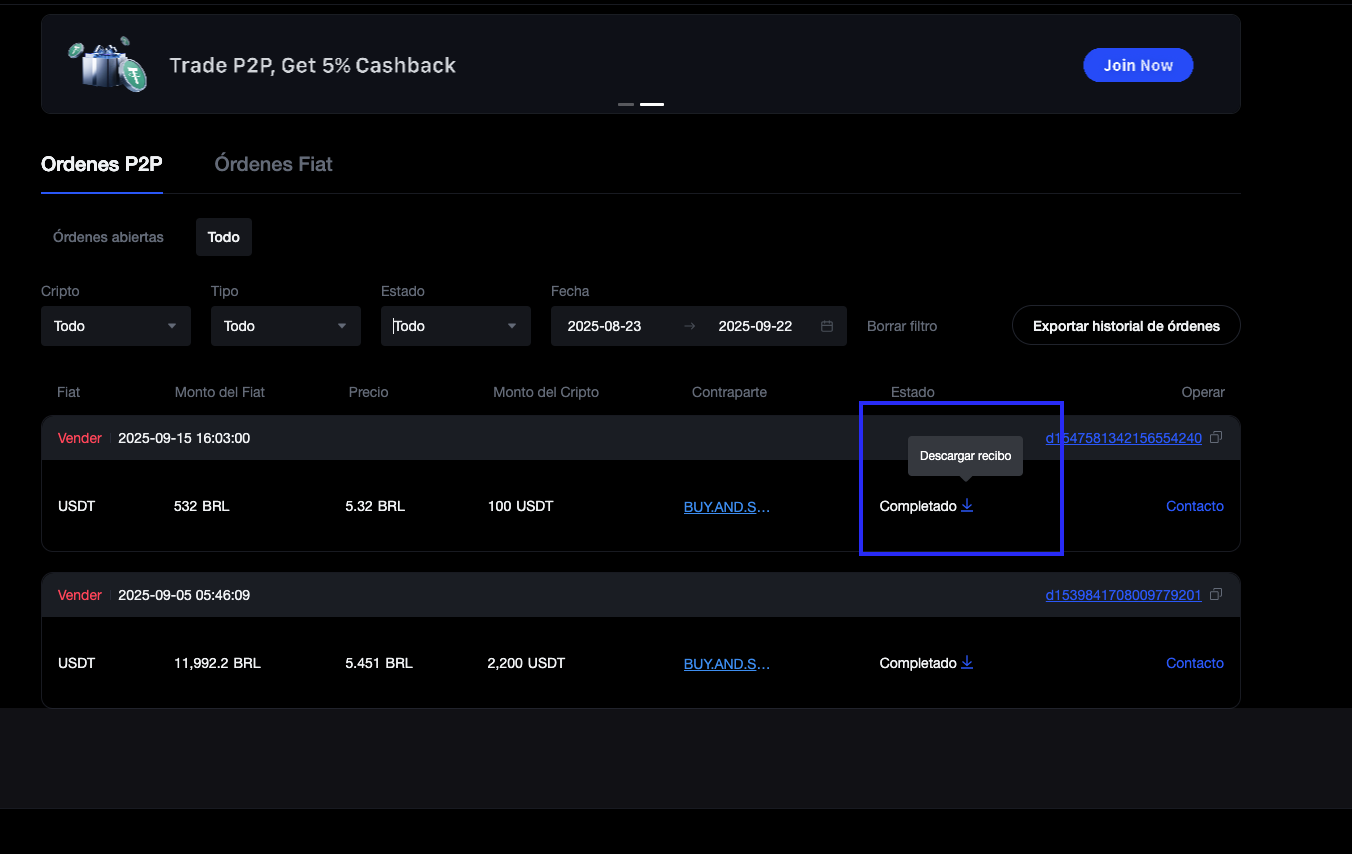This screenshot has height=854, width=1352.
Task: Expand the Tipo filter dropdown
Action: 286,326
